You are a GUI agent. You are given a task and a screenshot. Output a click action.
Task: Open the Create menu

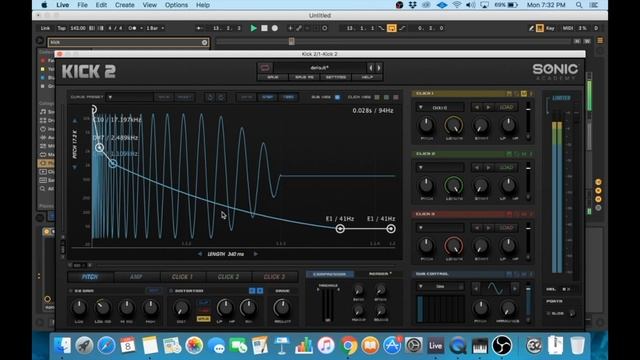pyautogui.click(x=124, y=5)
